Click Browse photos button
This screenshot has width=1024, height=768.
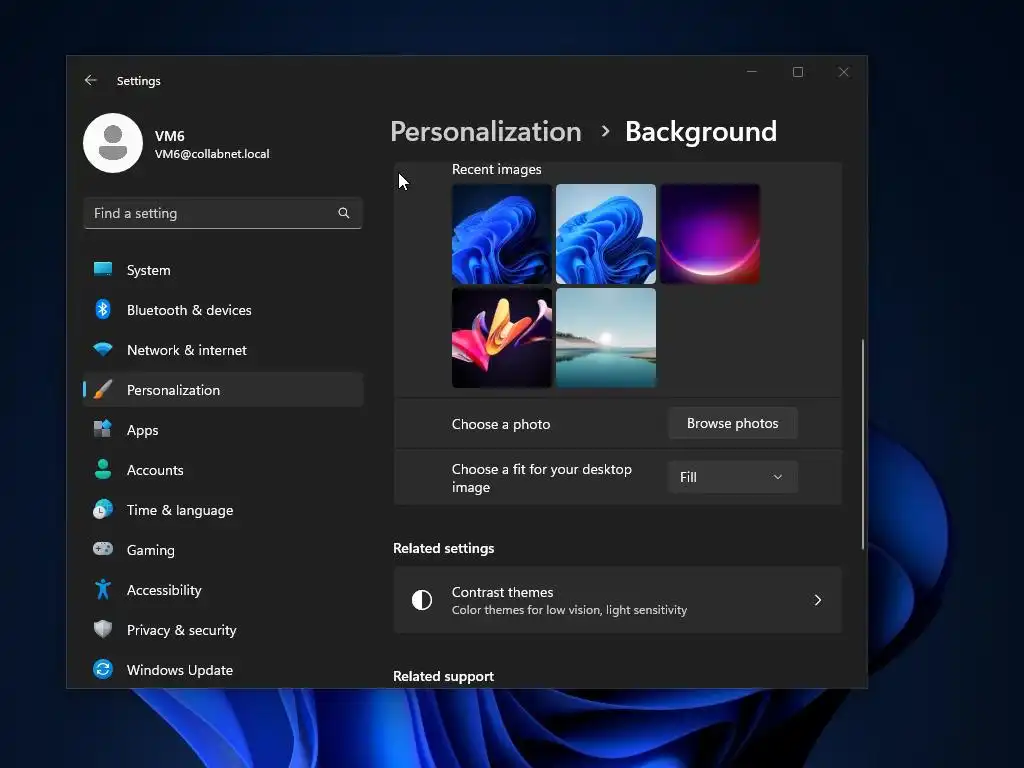733,423
